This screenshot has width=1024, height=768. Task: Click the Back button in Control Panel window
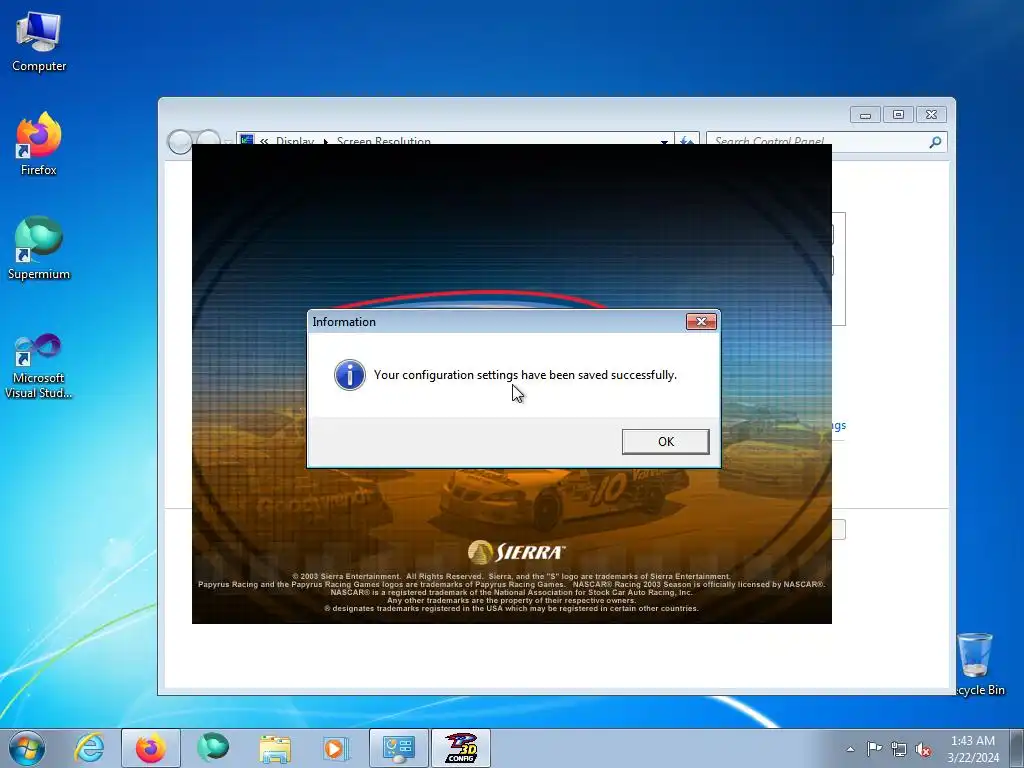coord(180,142)
